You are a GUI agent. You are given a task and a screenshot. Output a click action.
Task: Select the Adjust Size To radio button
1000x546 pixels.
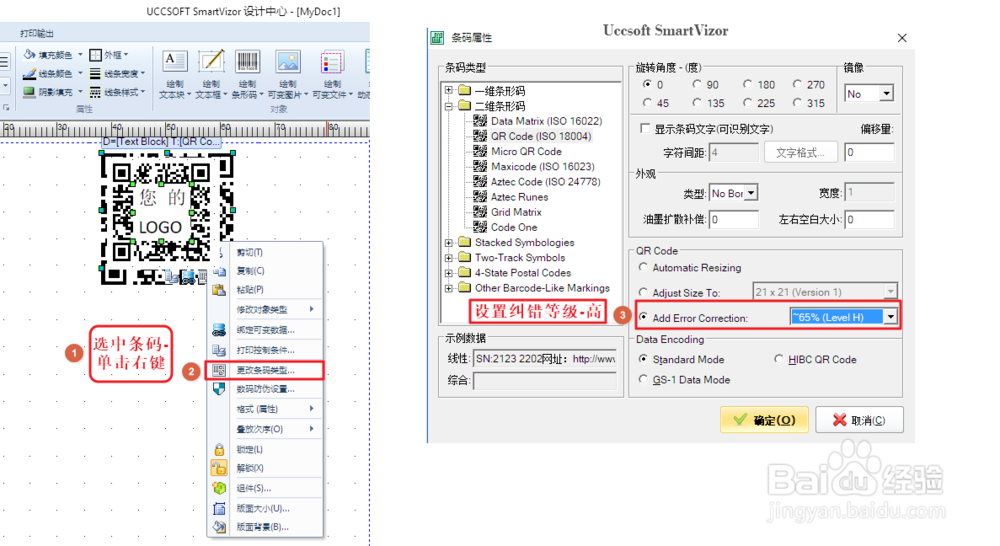coord(643,292)
